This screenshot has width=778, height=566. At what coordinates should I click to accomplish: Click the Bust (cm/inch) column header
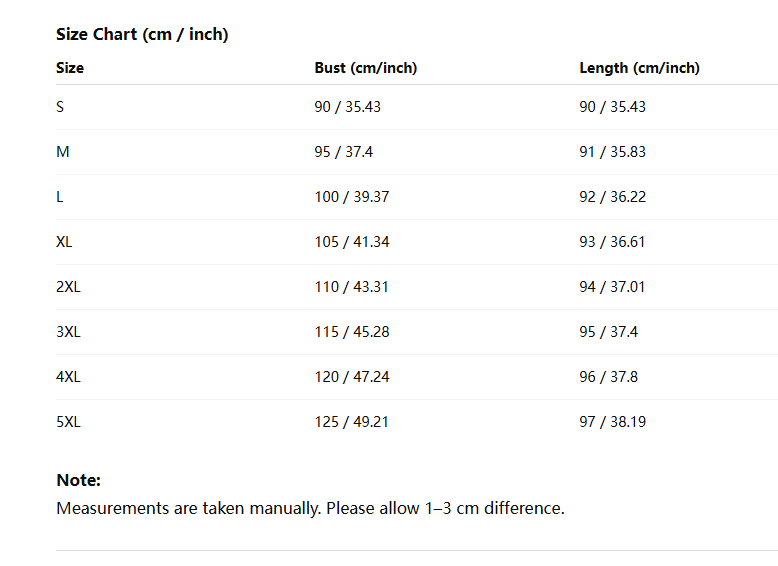[366, 68]
